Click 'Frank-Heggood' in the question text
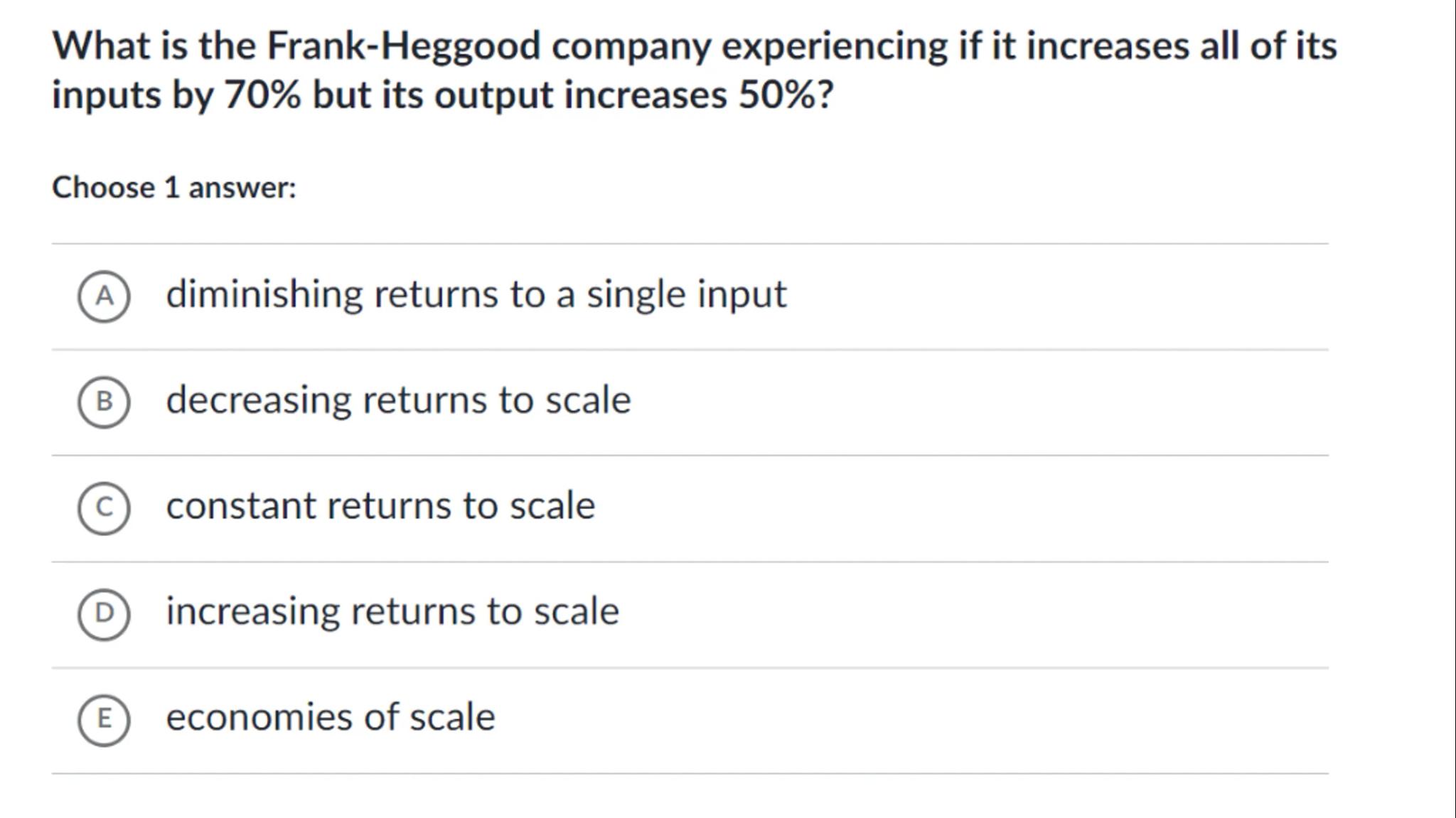The height and width of the screenshot is (818, 1456). click(403, 46)
